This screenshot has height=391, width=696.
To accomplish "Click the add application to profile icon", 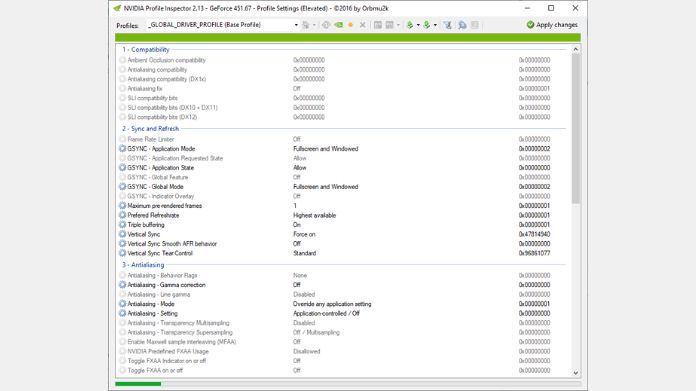I will pyautogui.click(x=378, y=25).
